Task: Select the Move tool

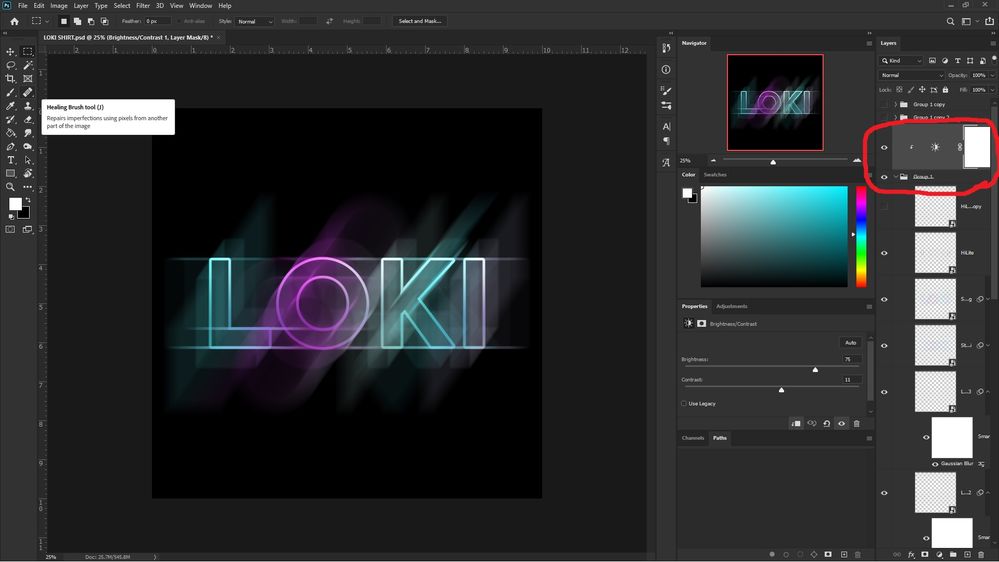Action: point(10,52)
